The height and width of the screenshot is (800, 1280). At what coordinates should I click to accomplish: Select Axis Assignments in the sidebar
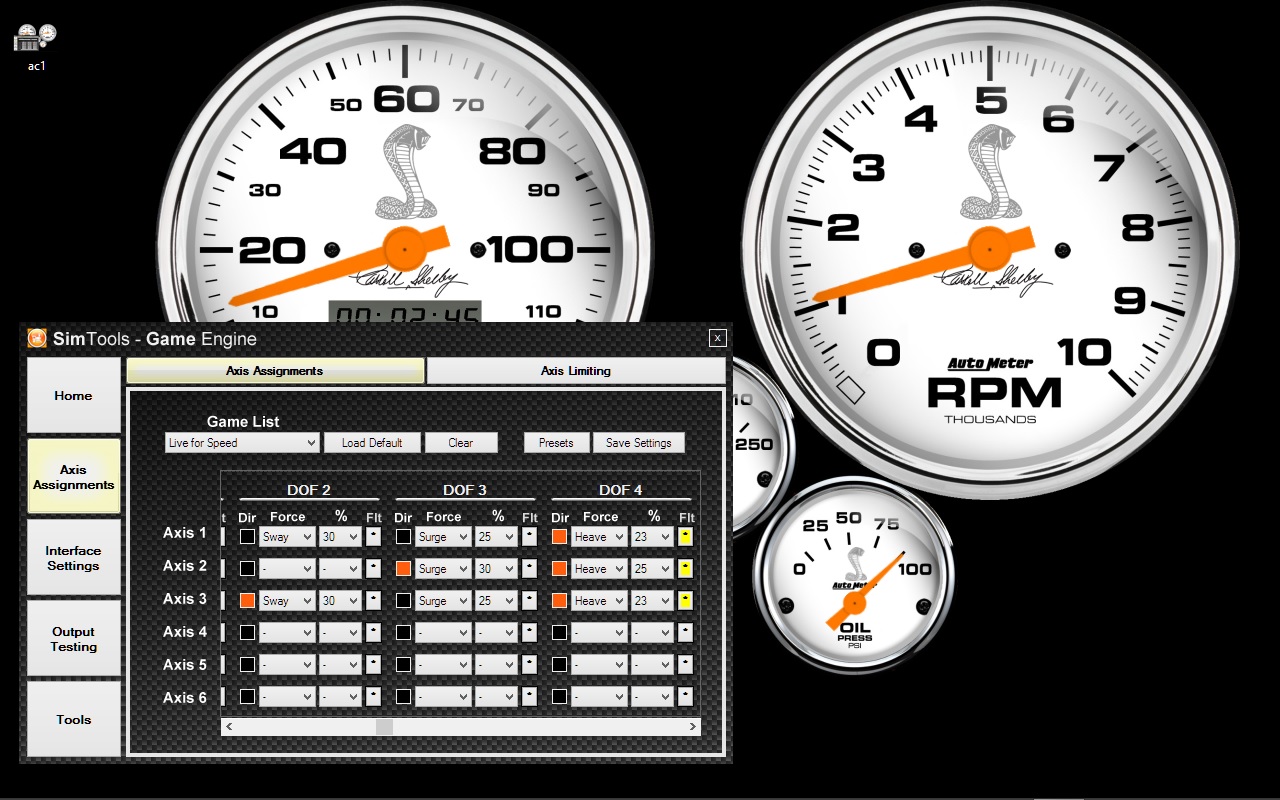(x=73, y=477)
